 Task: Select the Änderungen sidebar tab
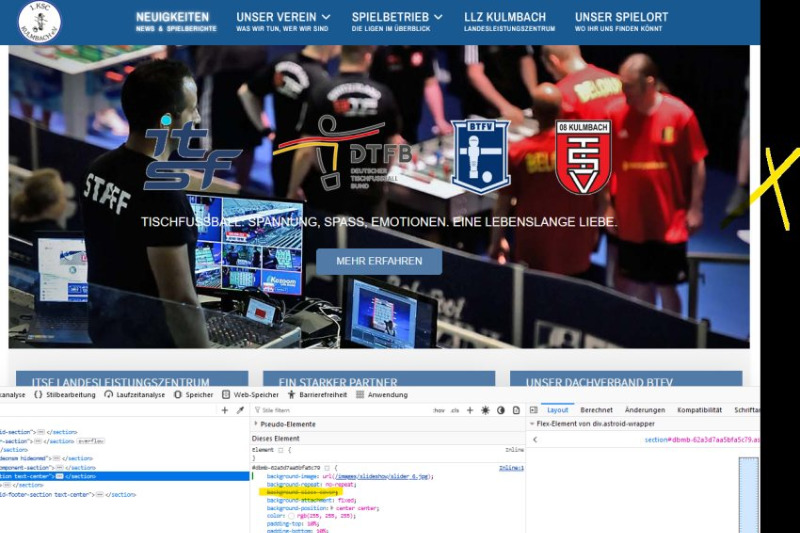645,410
